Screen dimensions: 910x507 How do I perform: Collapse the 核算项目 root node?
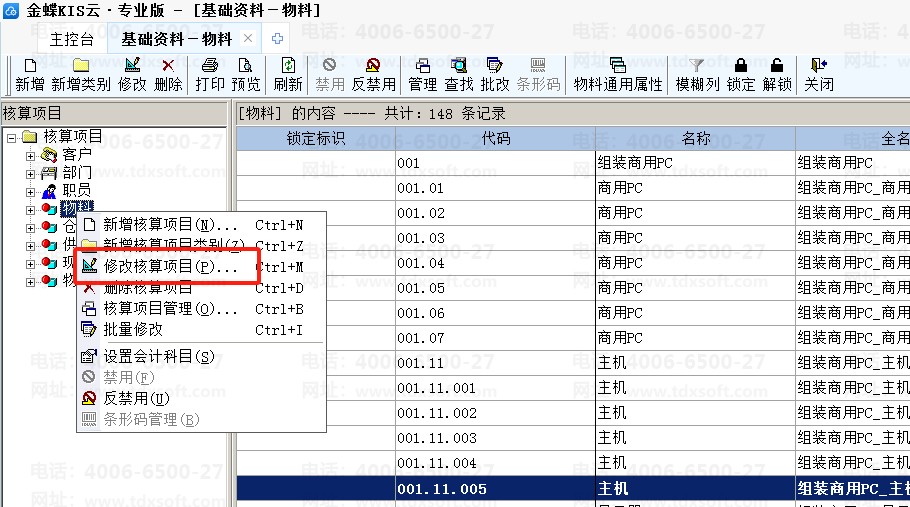click(11, 137)
